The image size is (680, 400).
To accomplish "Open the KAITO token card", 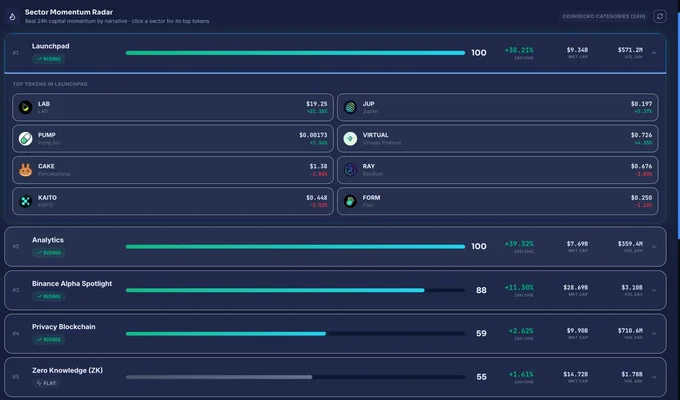I will (173, 201).
